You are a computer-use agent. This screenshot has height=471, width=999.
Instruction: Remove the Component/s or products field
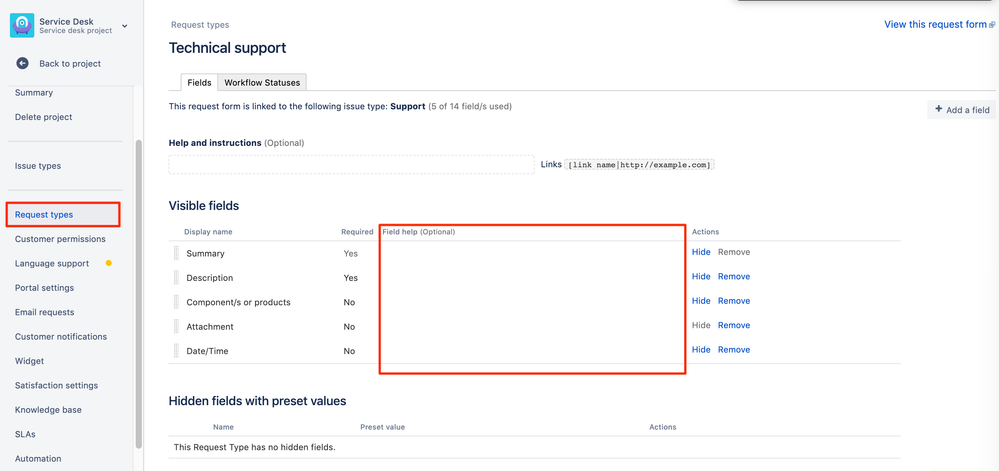pos(734,300)
